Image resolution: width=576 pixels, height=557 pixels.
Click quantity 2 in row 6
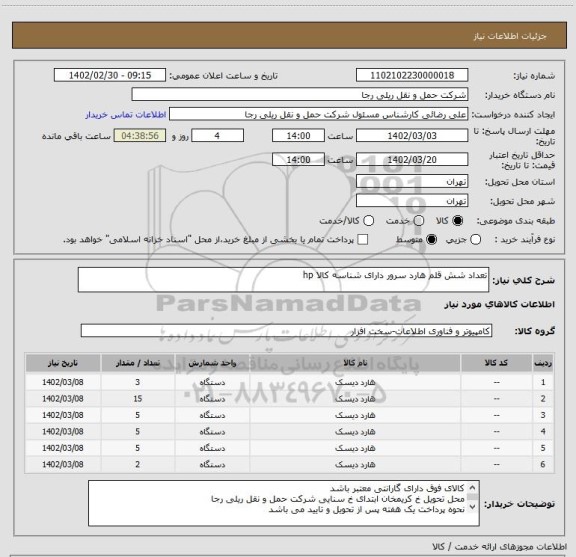click(137, 465)
